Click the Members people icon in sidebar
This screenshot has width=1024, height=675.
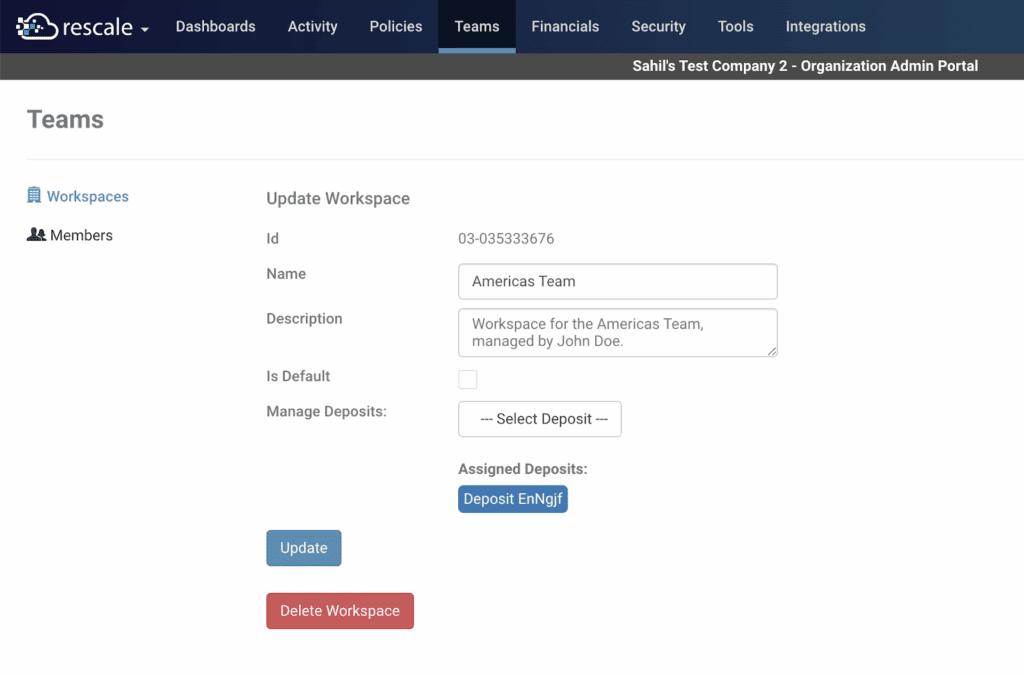coord(36,235)
